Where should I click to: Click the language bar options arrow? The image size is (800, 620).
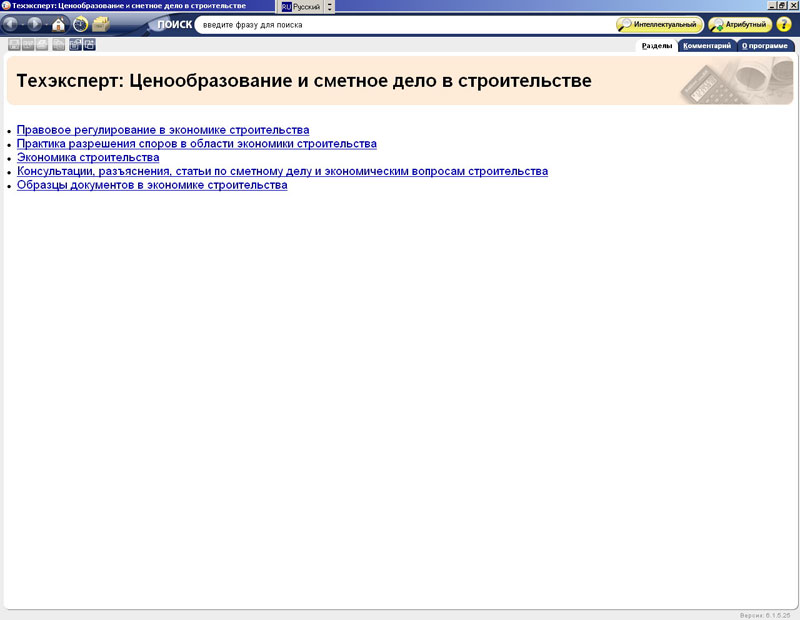(331, 6)
